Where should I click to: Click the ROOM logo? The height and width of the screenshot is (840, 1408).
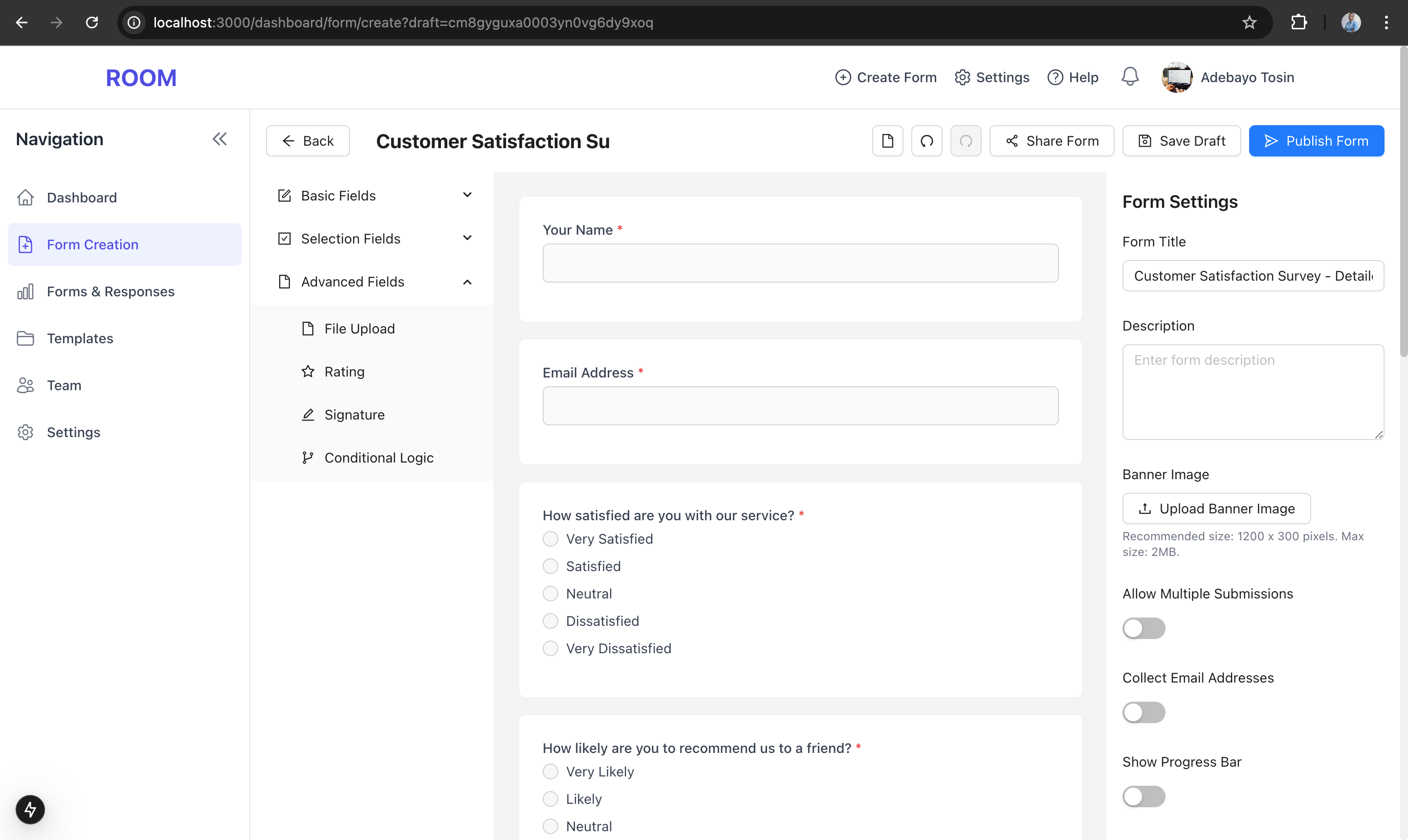click(141, 78)
